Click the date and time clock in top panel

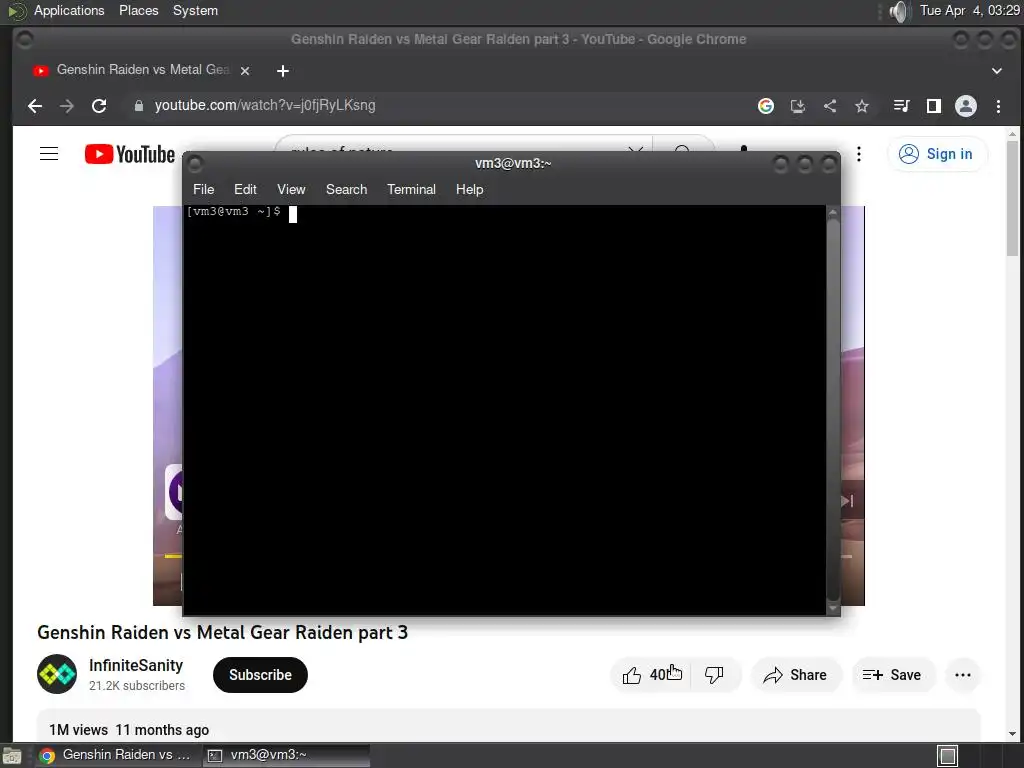969,10
